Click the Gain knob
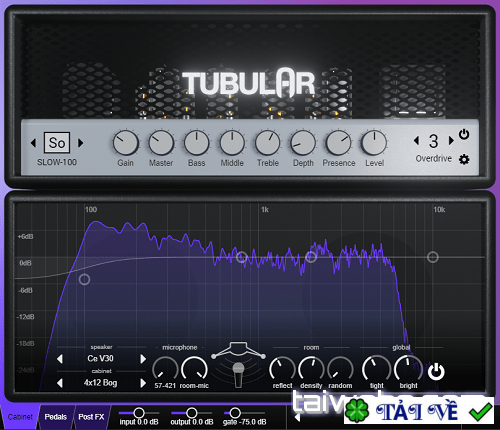Viewport: 500px width, 430px height. [126, 143]
